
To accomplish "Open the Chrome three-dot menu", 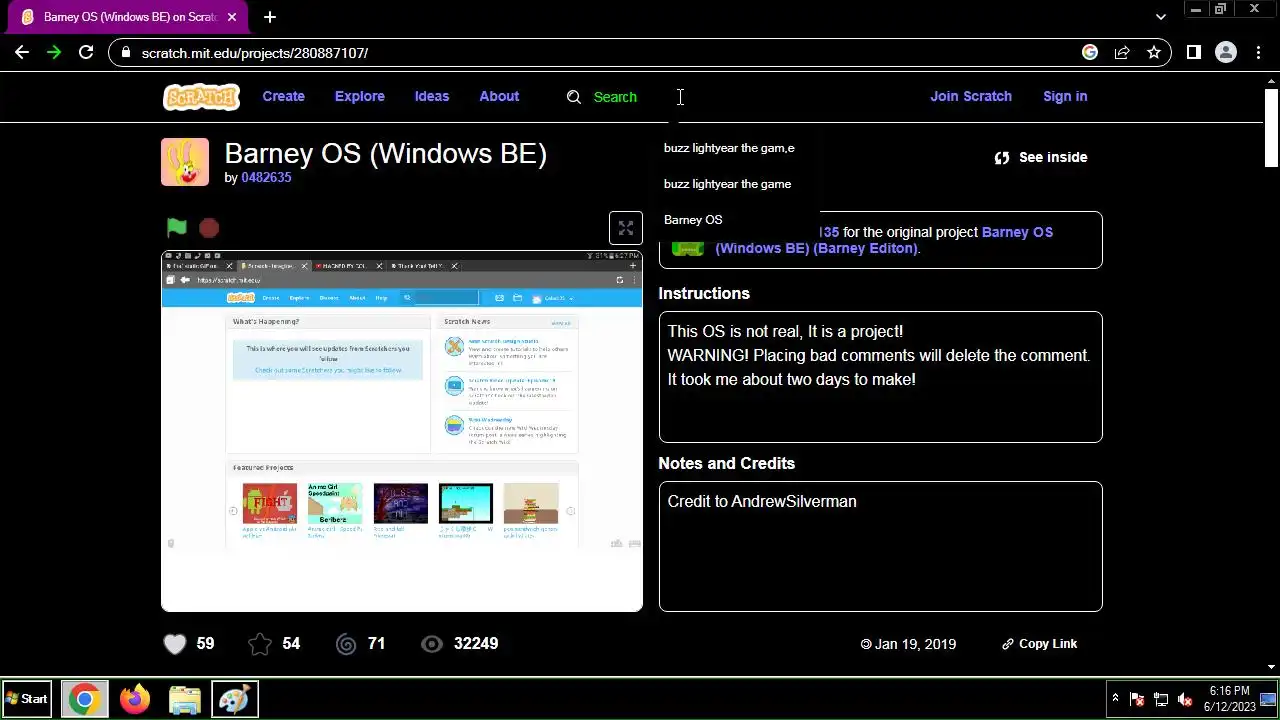I will 1258,53.
